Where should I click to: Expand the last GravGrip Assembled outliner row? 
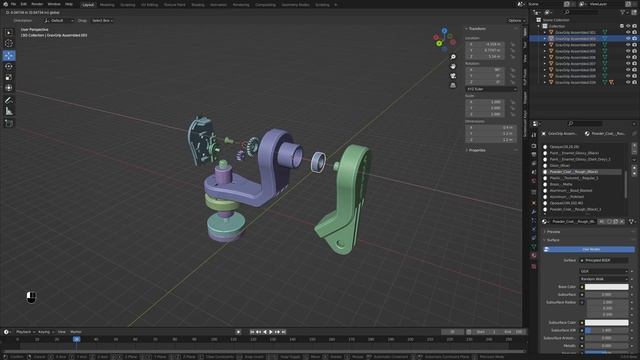point(544,82)
